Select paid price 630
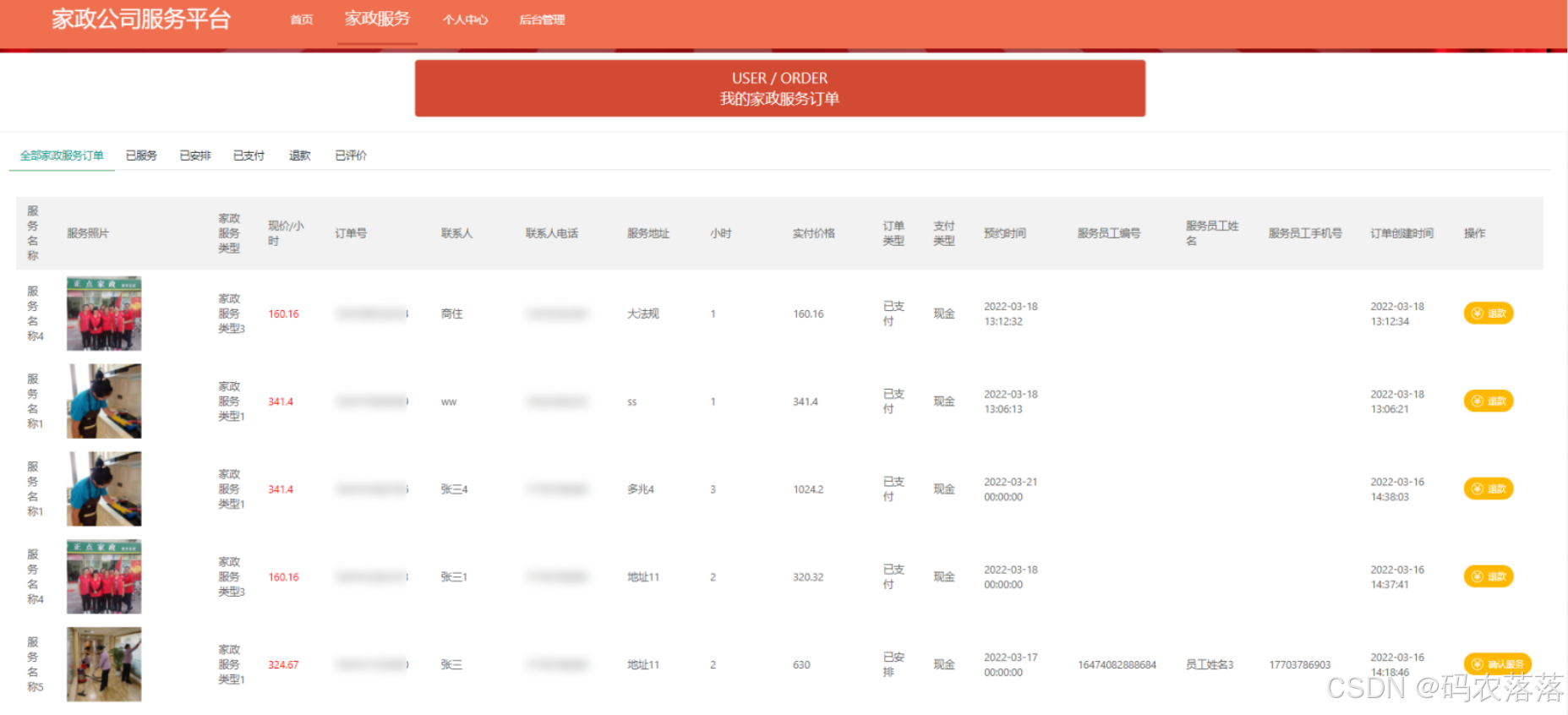This screenshot has height=715, width=1568. (x=801, y=665)
